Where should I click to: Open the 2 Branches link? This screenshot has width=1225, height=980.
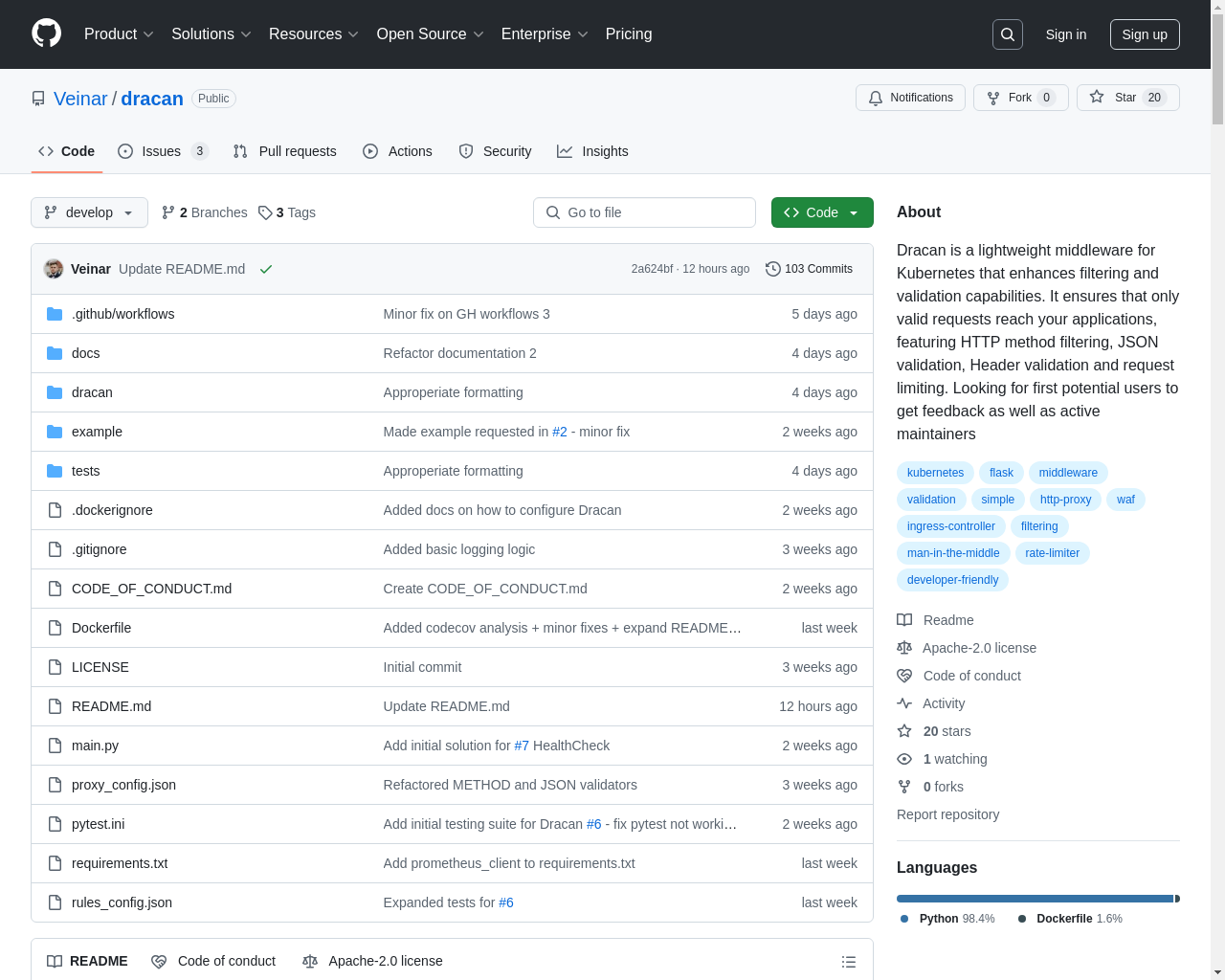coord(205,212)
